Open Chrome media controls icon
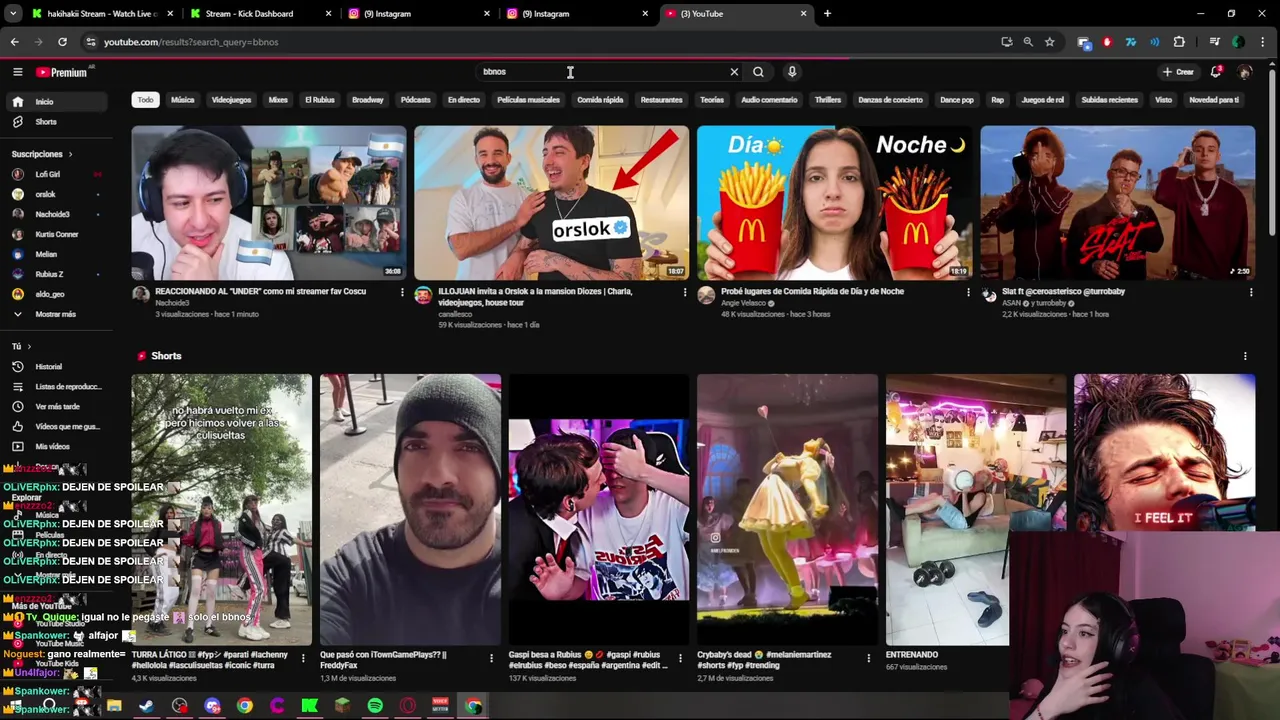 tap(1214, 42)
